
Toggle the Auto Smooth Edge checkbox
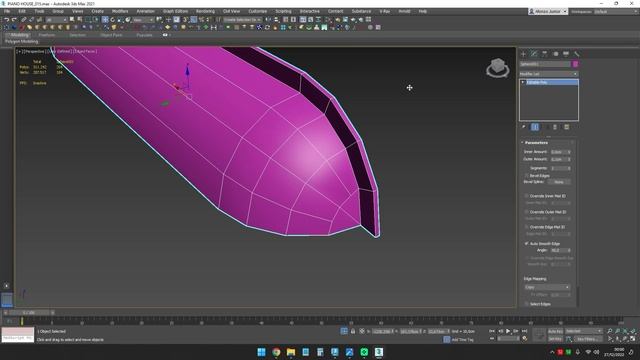[x=527, y=244]
